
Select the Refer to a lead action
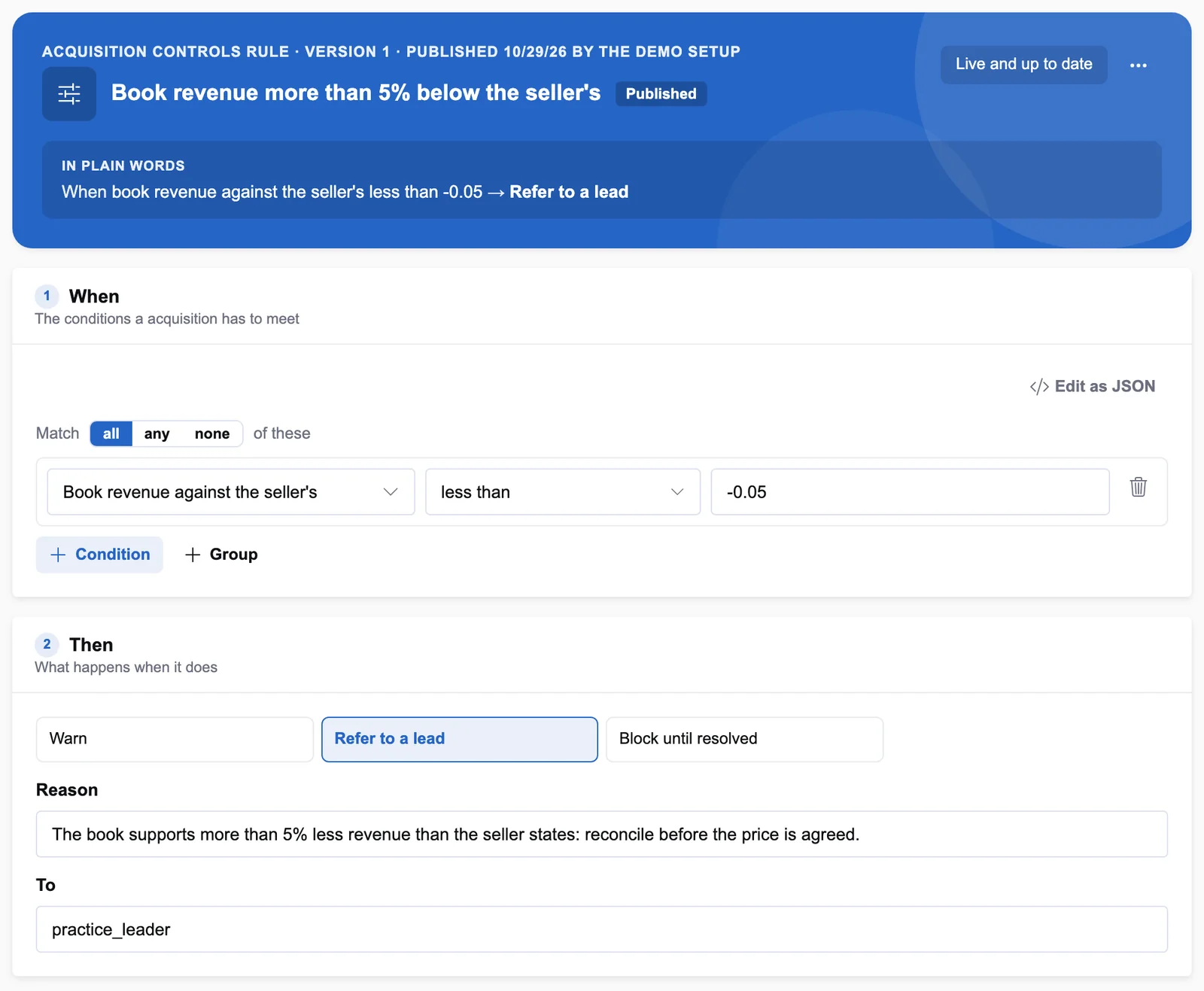[x=460, y=739]
